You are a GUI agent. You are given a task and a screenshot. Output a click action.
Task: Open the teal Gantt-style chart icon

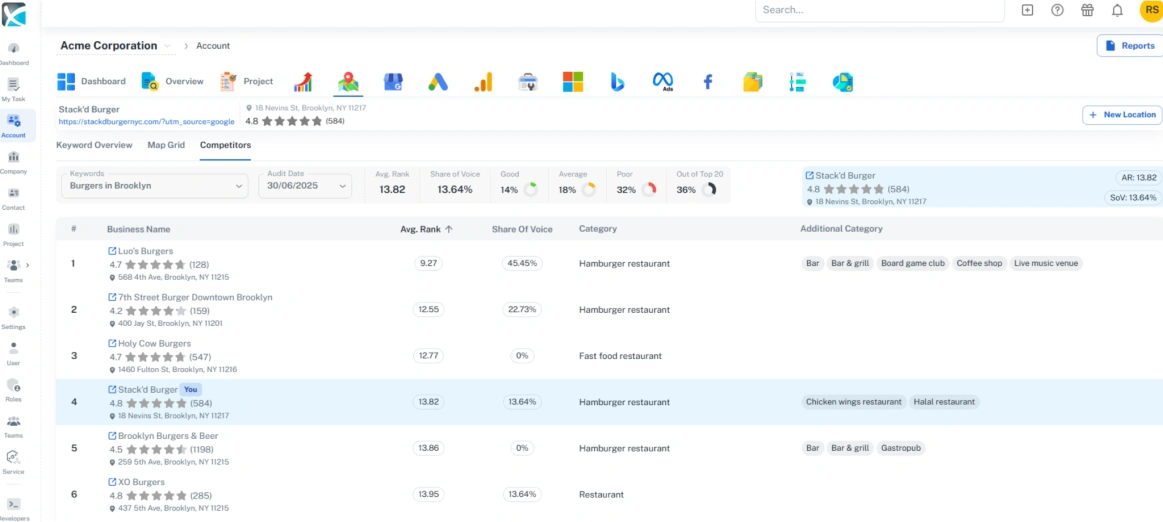pyautogui.click(x=797, y=82)
